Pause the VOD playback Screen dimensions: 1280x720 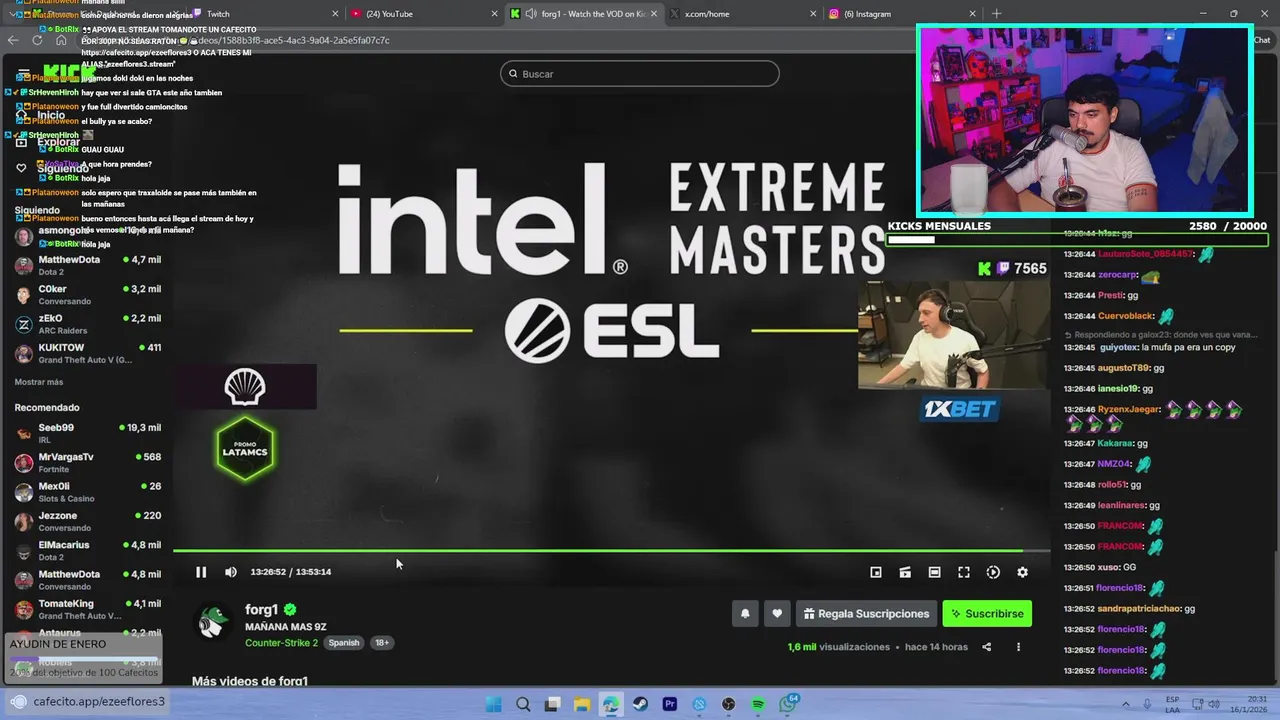pyautogui.click(x=201, y=572)
